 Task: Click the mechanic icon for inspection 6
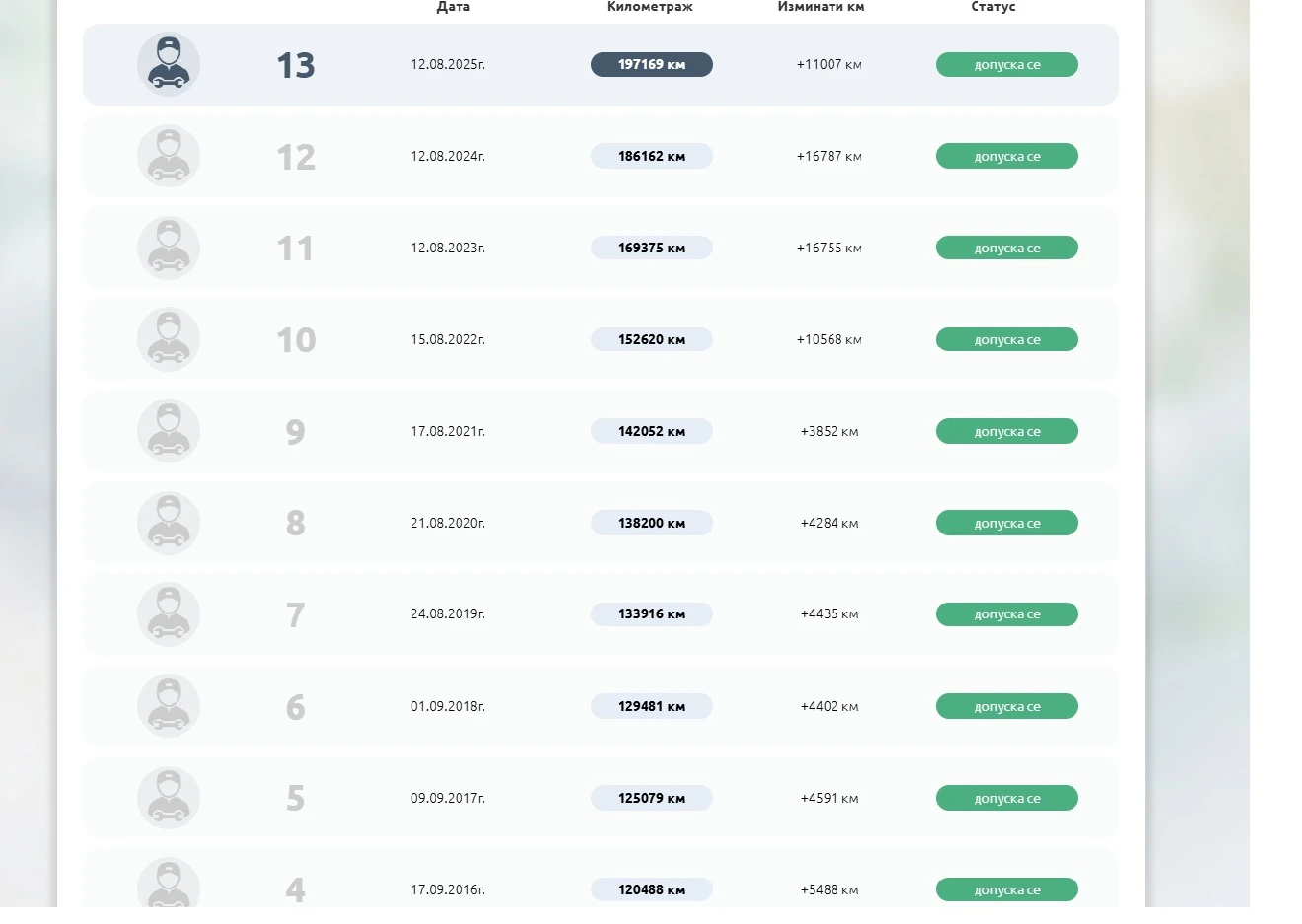click(169, 706)
